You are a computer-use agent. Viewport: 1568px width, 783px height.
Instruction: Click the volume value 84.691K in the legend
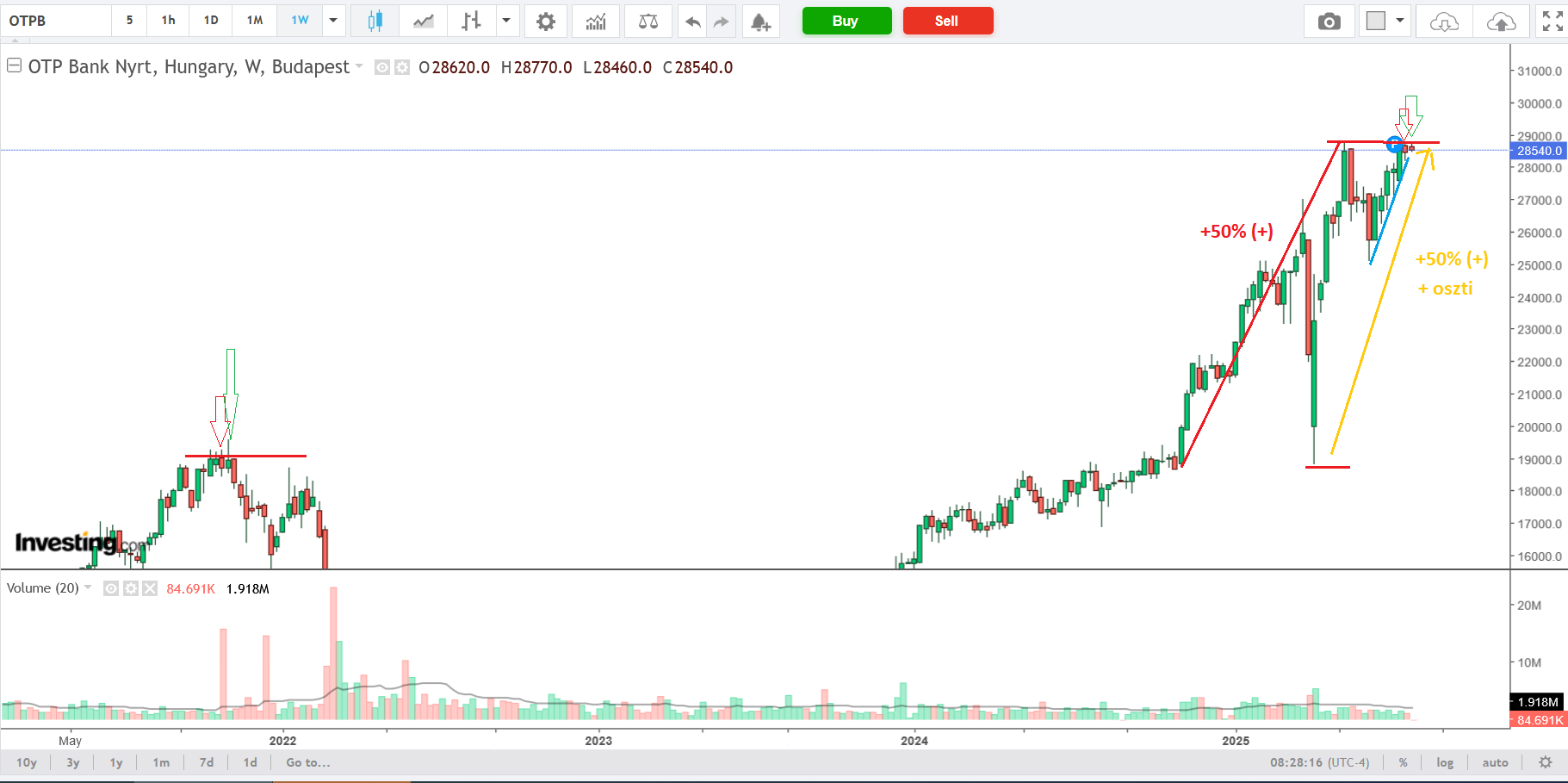coord(190,589)
